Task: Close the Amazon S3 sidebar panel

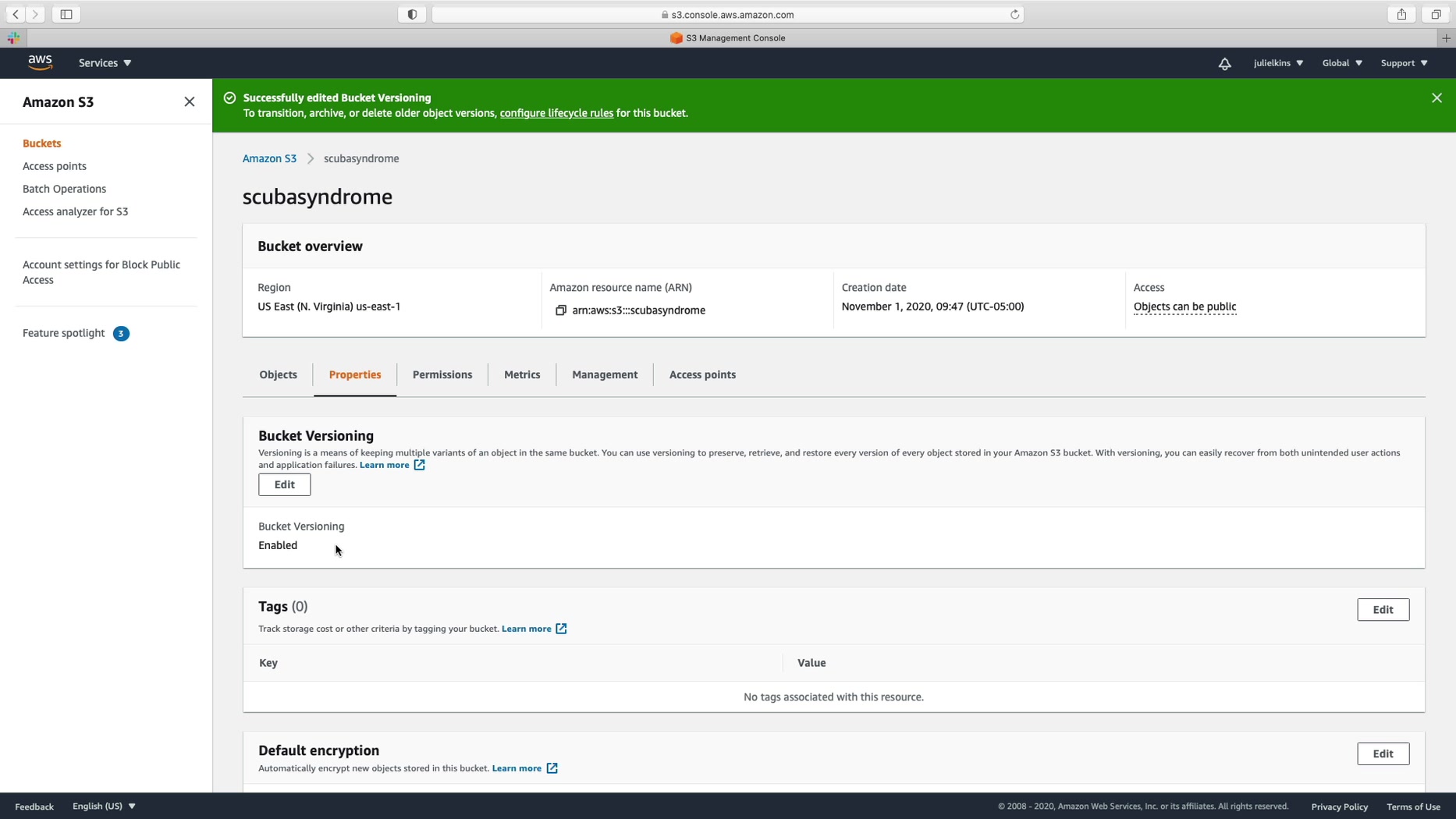Action: point(190,102)
